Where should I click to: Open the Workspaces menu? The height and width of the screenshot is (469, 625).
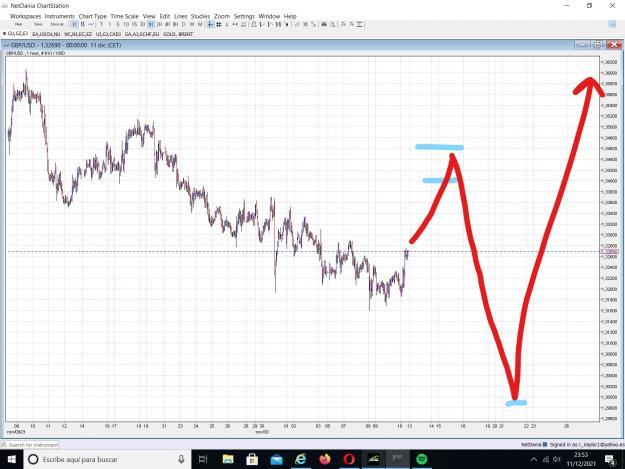[26, 16]
